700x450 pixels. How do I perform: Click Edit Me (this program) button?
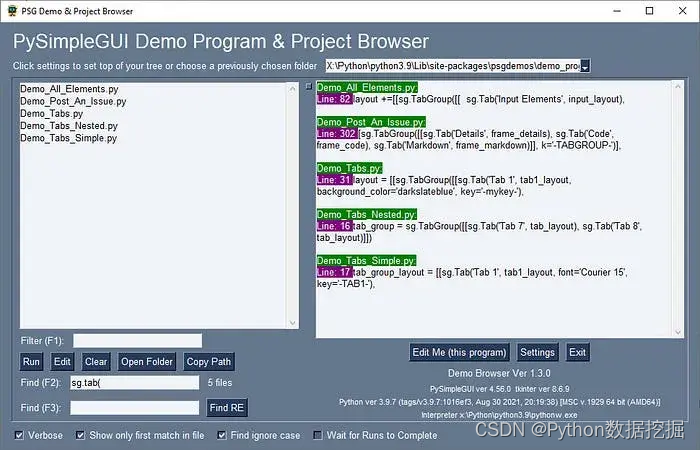[x=459, y=352]
